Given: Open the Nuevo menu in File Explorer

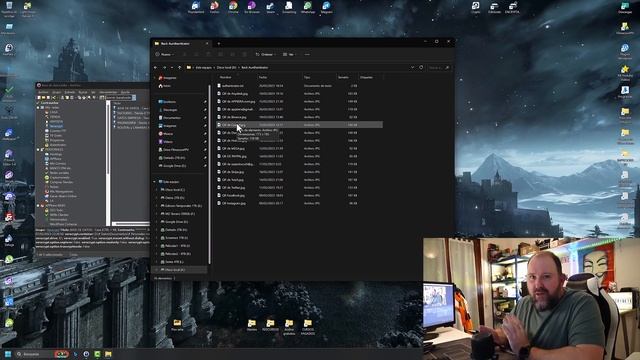Looking at the screenshot, I should pyautogui.click(x=164, y=54).
